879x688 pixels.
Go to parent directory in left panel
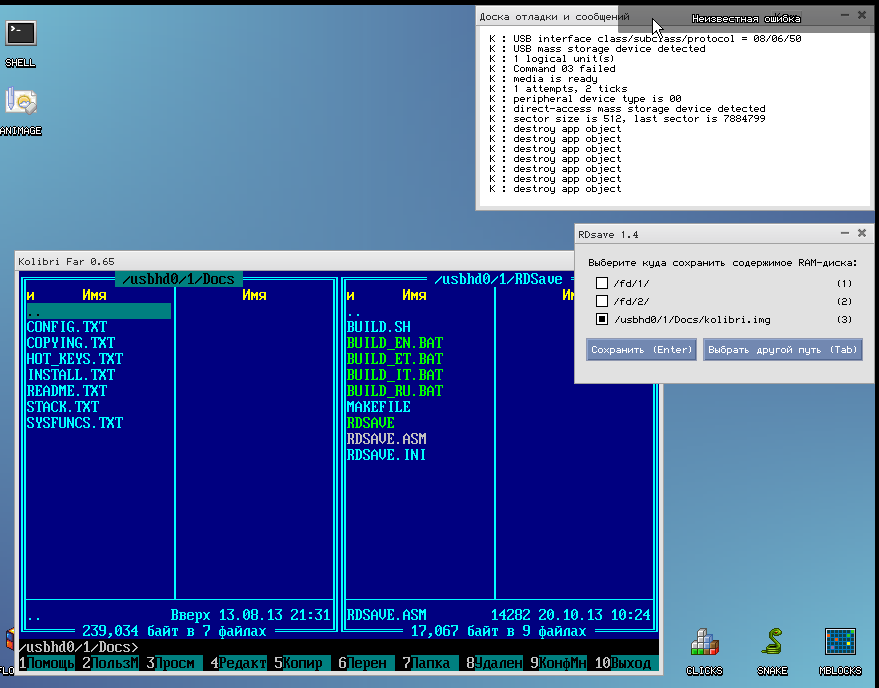(x=98, y=311)
